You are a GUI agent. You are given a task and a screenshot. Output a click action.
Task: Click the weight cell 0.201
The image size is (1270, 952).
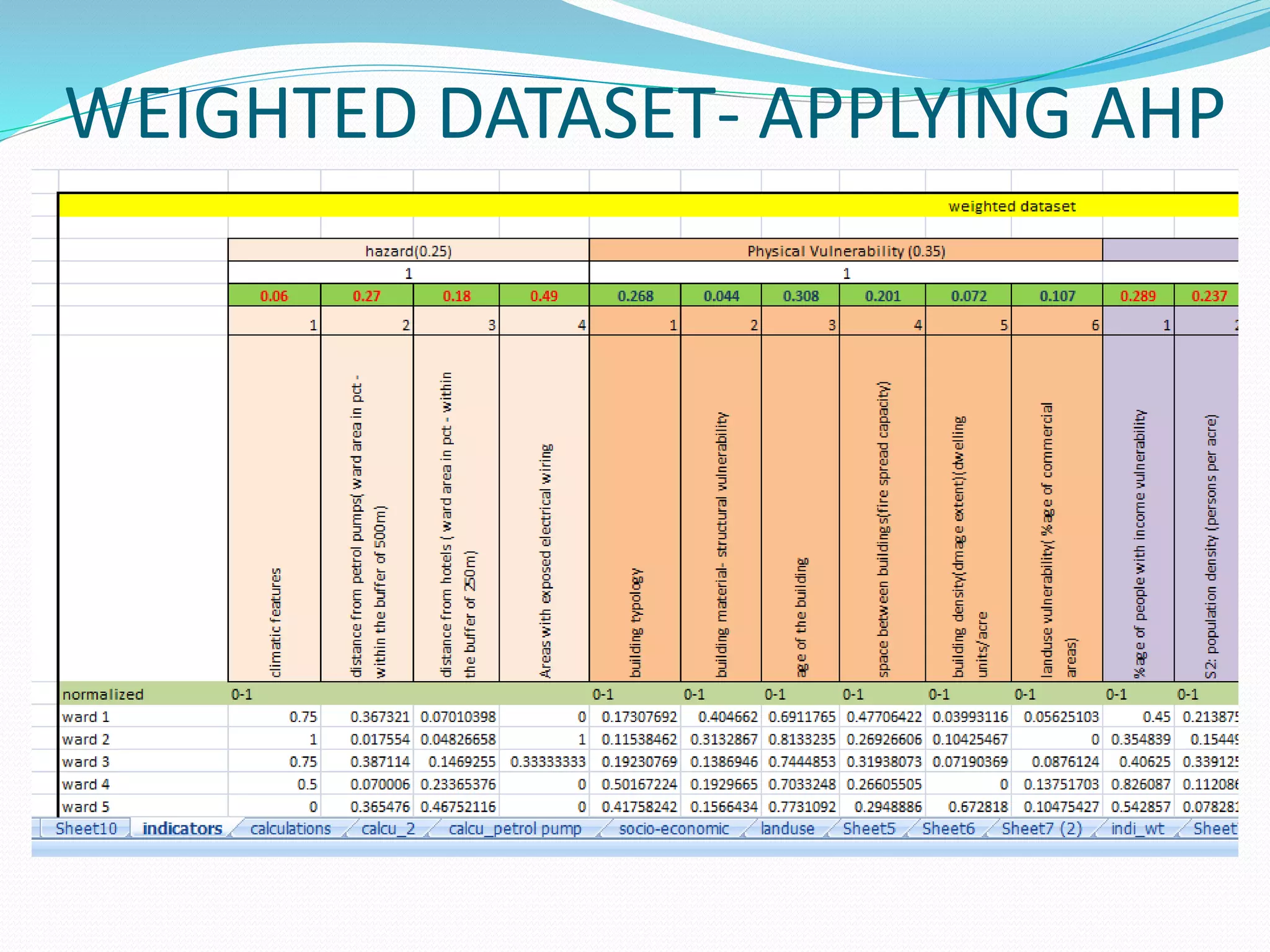[882, 296]
